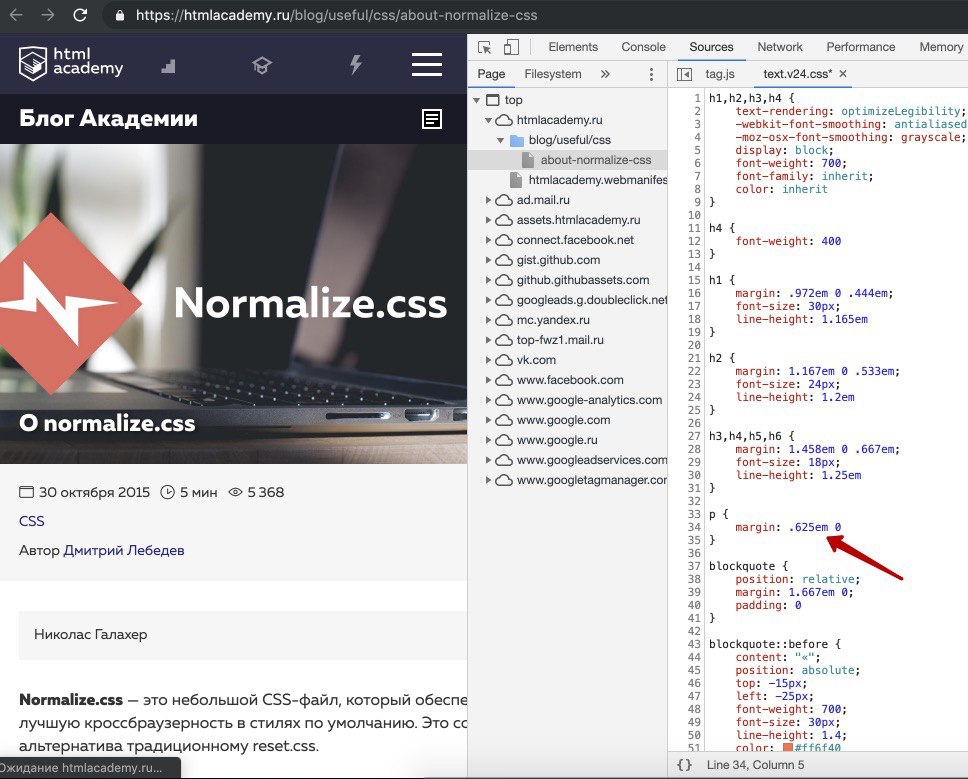Viewport: 968px width, 779px height.
Task: Click the pretty print braces icon
Action: click(x=684, y=765)
